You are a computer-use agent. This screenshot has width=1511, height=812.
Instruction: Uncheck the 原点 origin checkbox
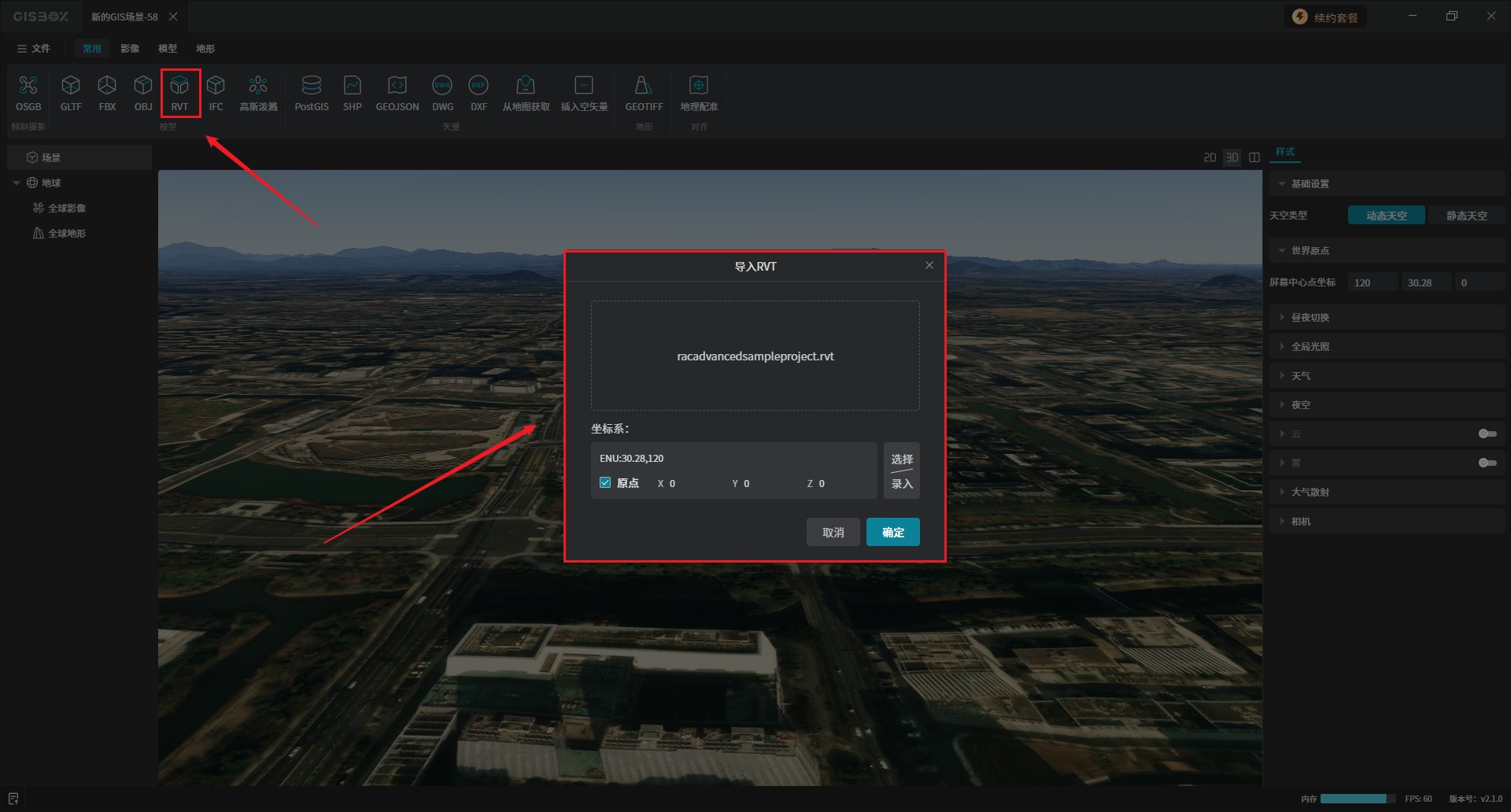pos(605,483)
